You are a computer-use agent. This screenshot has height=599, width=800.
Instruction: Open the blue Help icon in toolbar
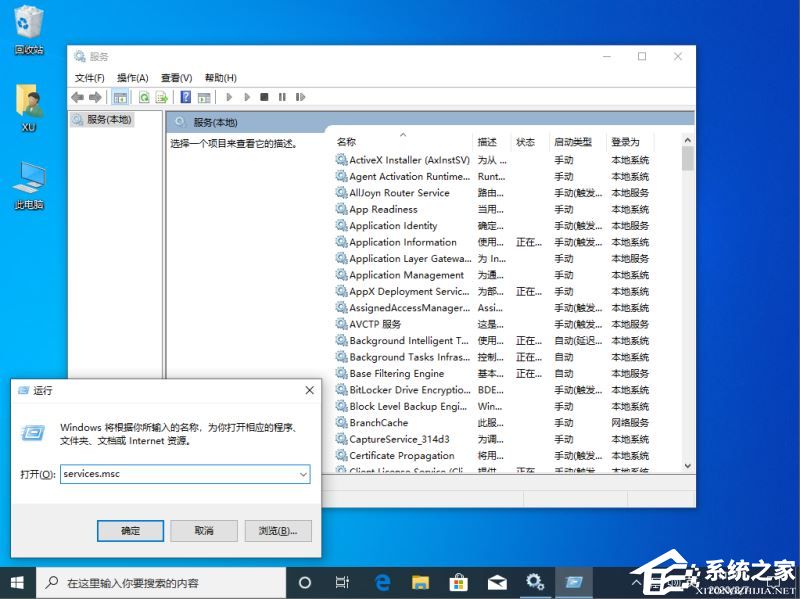[x=185, y=97]
